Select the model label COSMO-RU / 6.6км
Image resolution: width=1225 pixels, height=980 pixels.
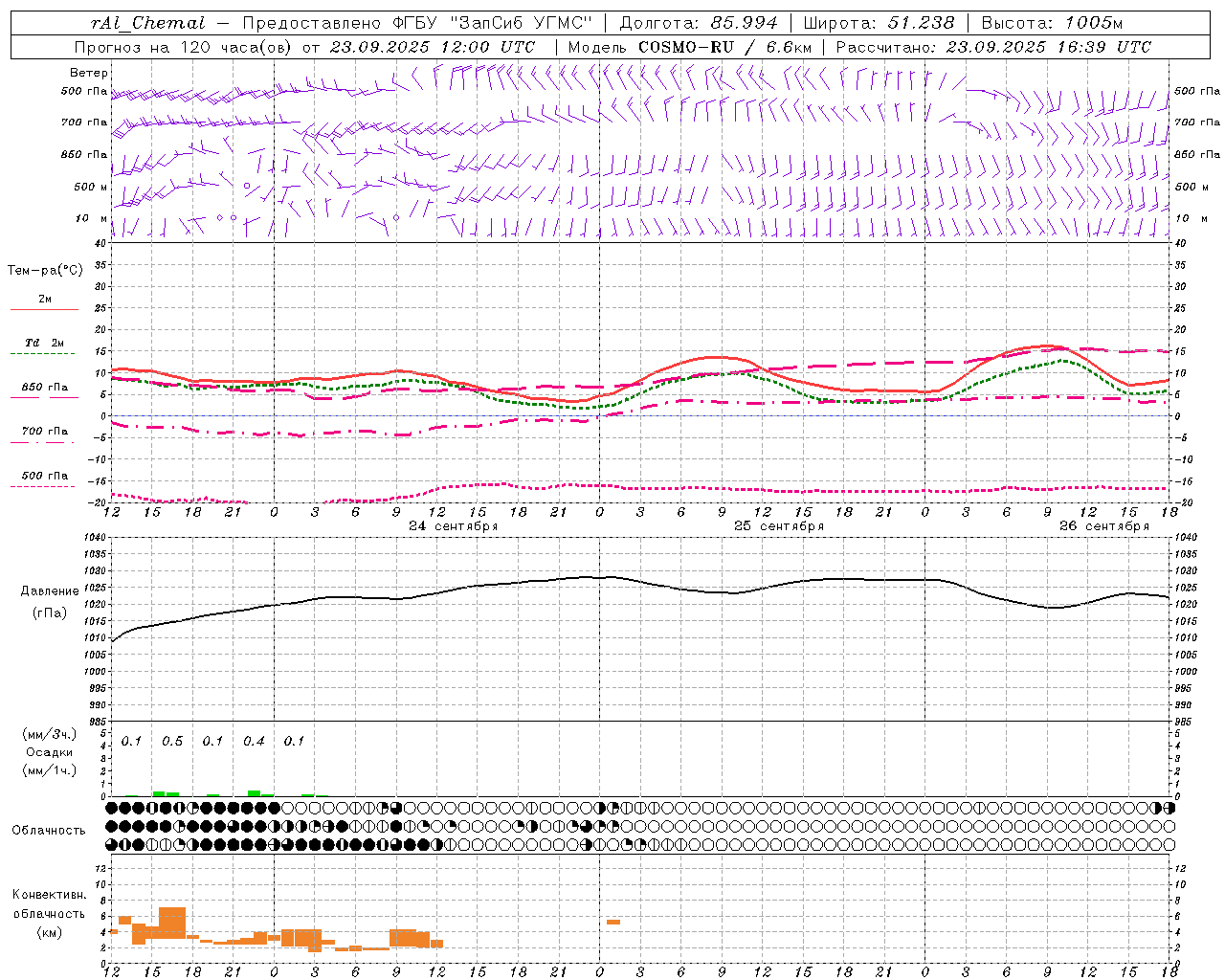pos(724,47)
